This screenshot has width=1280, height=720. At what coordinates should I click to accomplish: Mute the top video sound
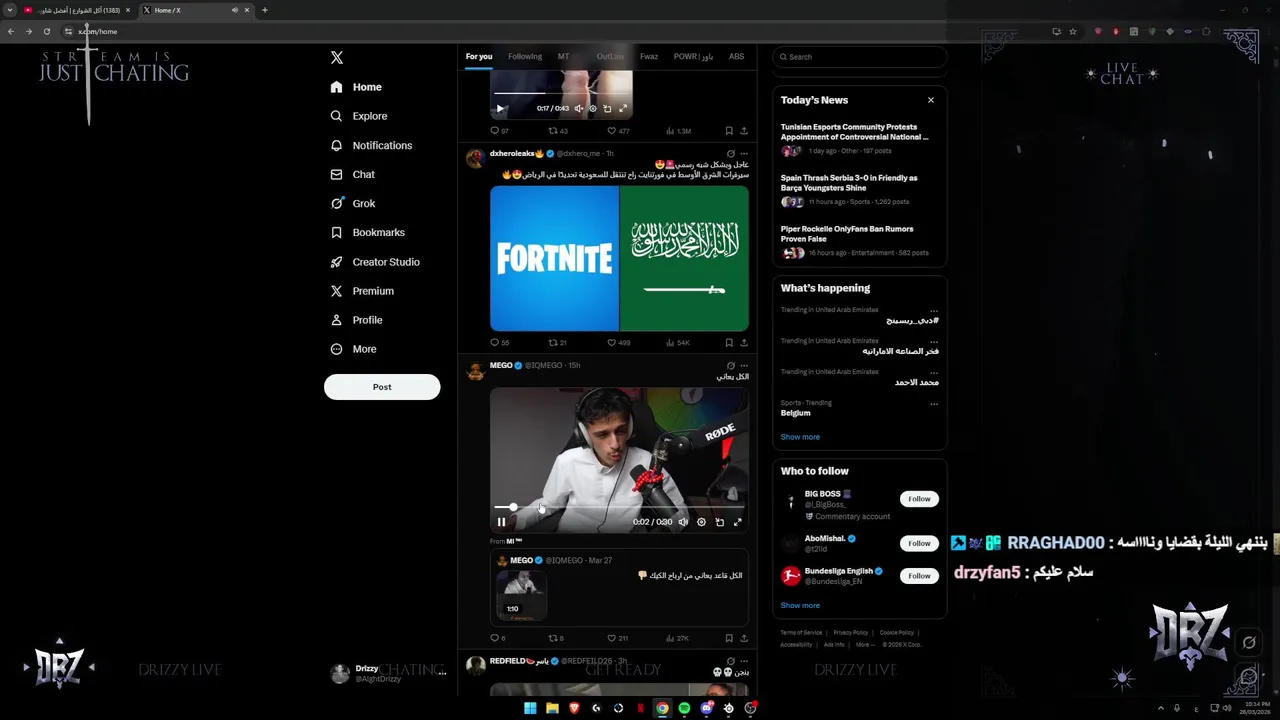[578, 108]
